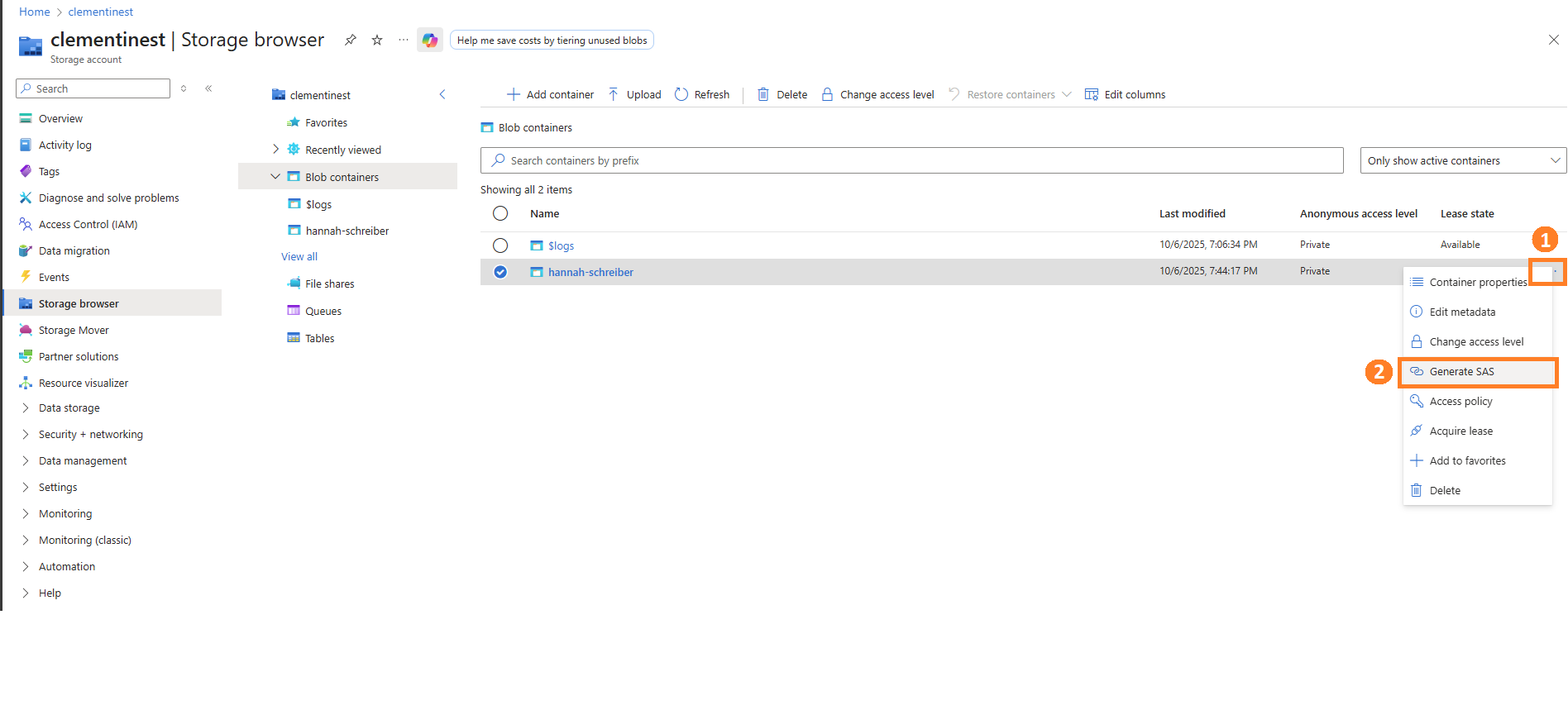Collapse the left navigation menu
The image size is (1568, 710).
click(x=208, y=88)
